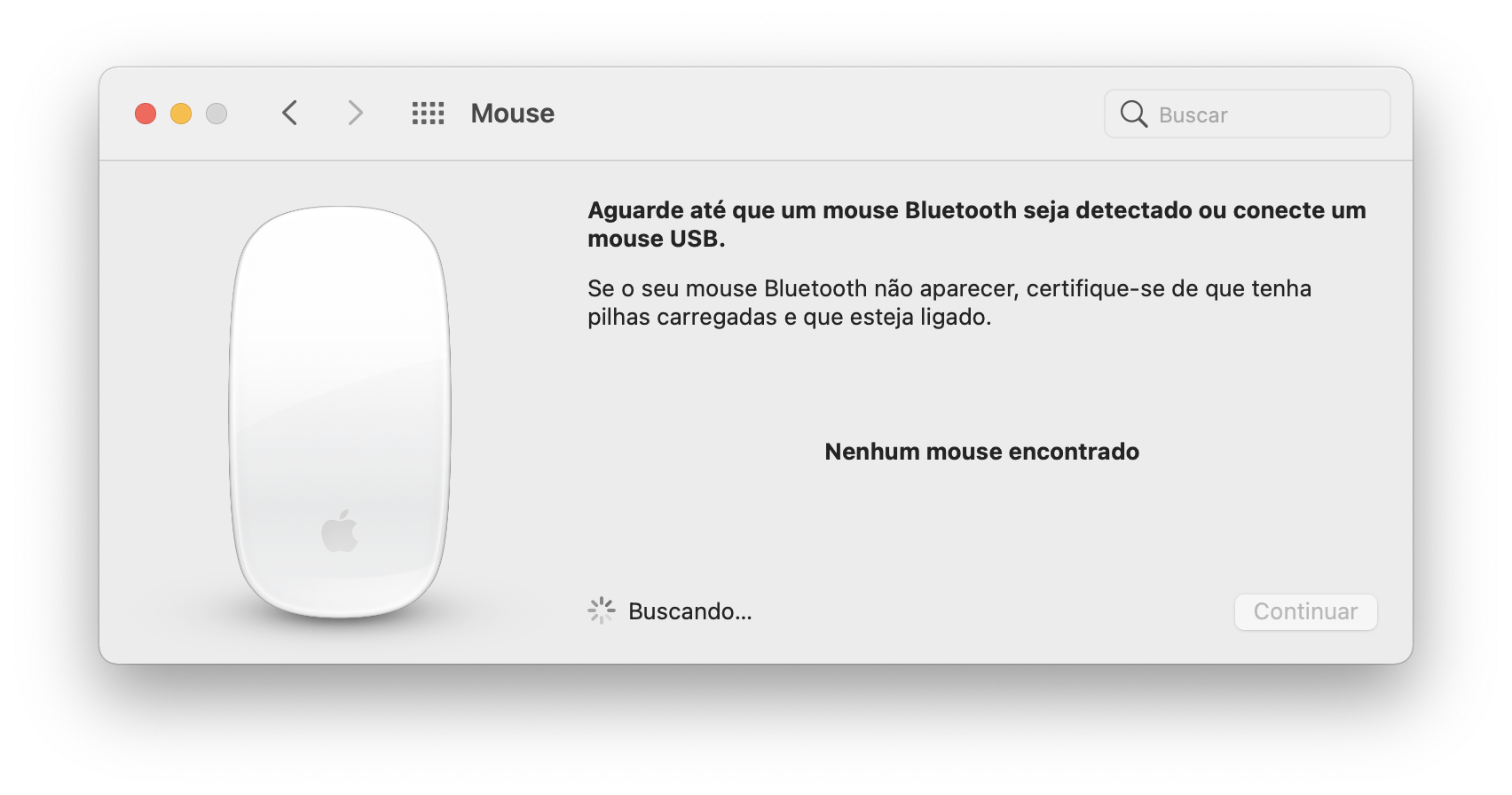The height and width of the screenshot is (795, 1512).
Task: Focus the Buscar search field
Action: pos(1247,114)
